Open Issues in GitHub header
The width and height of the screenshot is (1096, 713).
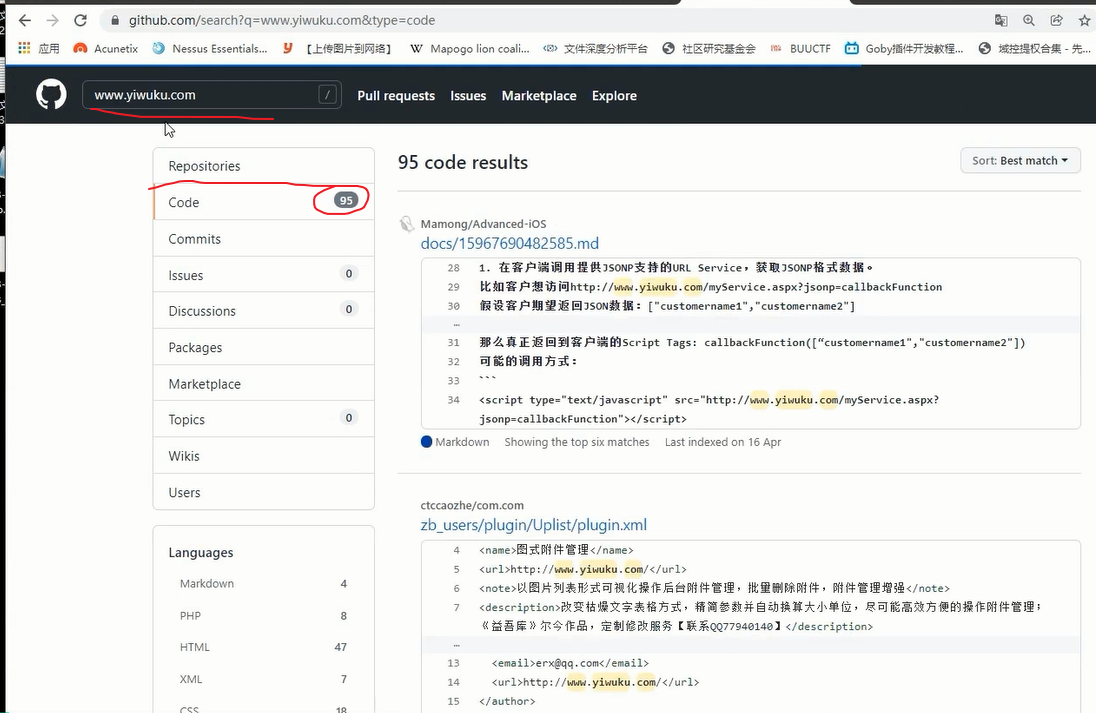point(468,96)
